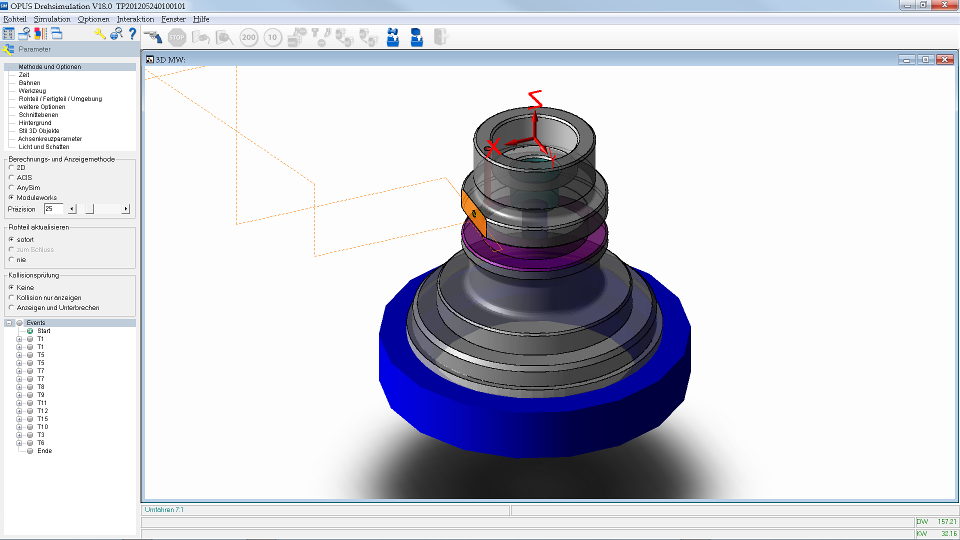Click the greyed exit door icon
This screenshot has height=540, width=960.
pos(440,37)
